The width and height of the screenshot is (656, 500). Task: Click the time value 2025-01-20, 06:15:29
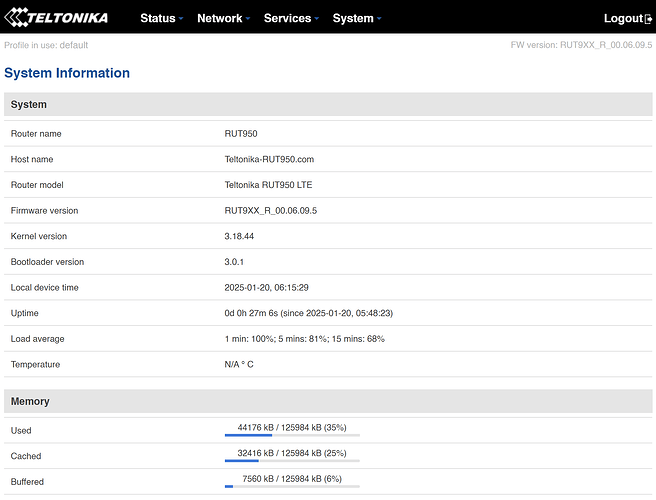266,287
